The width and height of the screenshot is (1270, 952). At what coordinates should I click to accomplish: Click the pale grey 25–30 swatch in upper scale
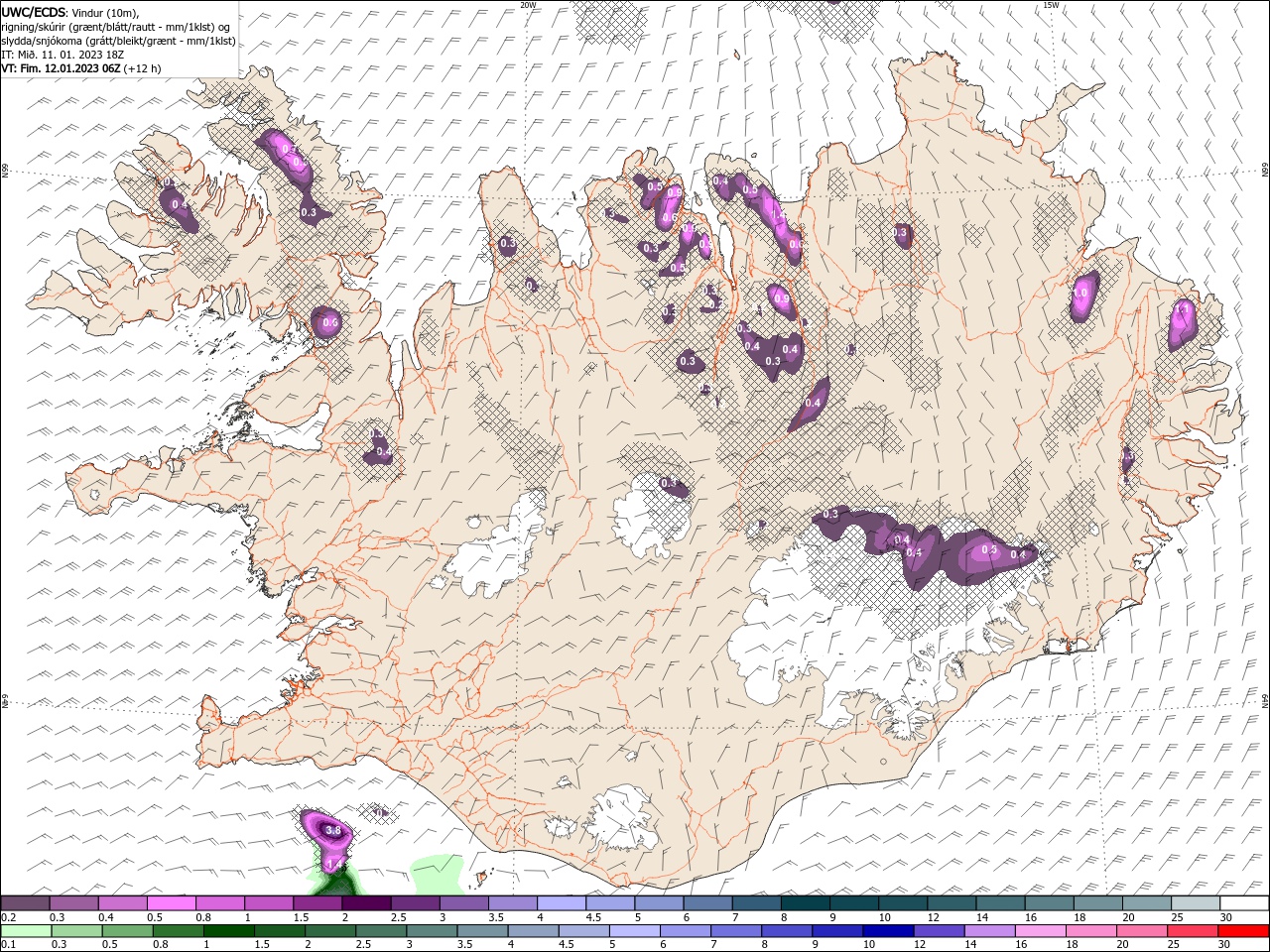click(x=1195, y=903)
